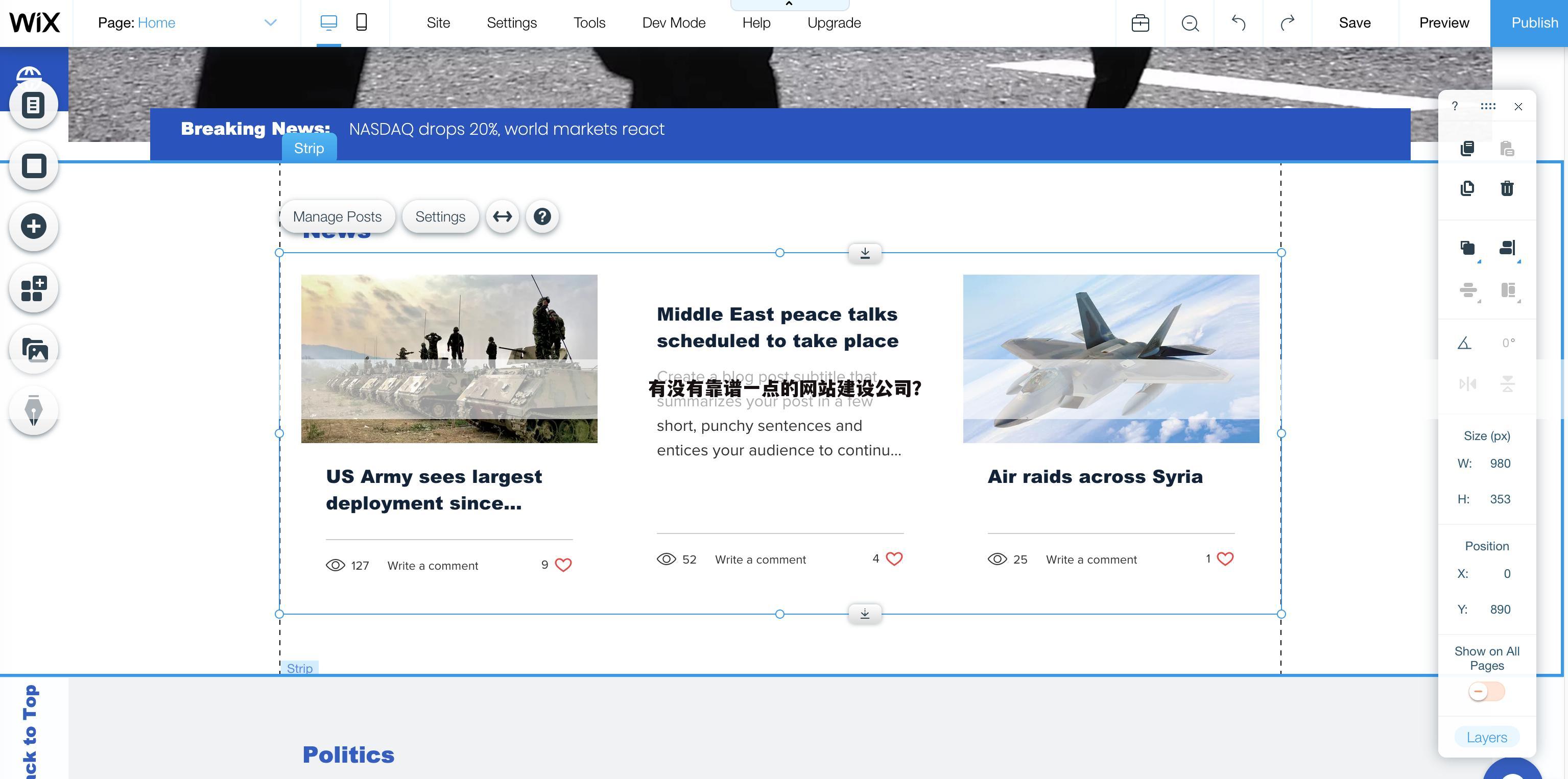The width and height of the screenshot is (1568, 779).
Task: Click the bottom download-arrow handle of blog feed
Action: (x=865, y=614)
